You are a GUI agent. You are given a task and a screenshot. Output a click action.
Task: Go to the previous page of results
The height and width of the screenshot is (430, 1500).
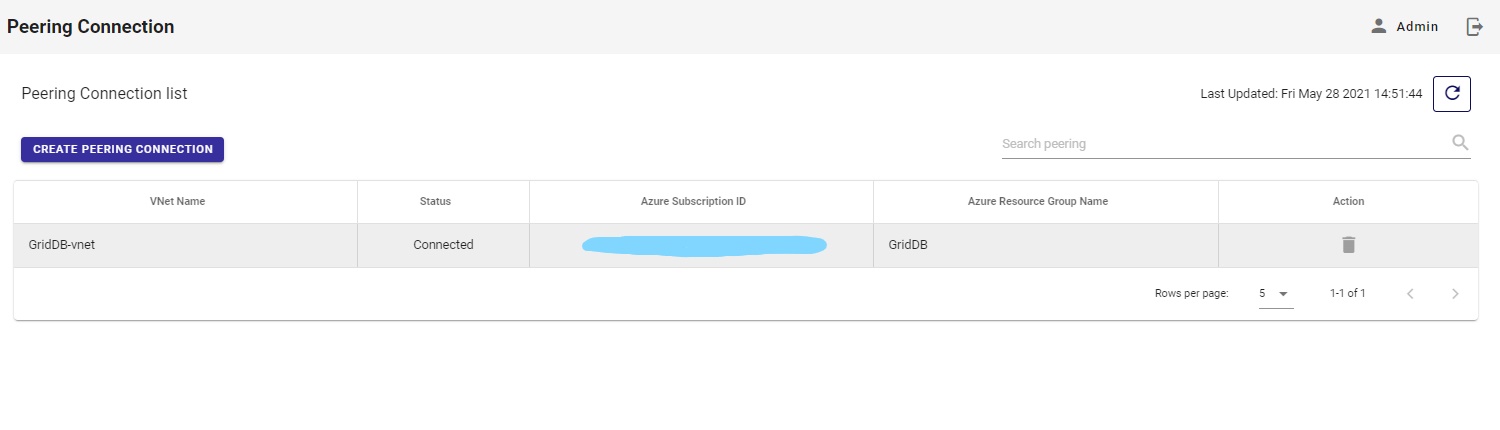click(x=1410, y=294)
